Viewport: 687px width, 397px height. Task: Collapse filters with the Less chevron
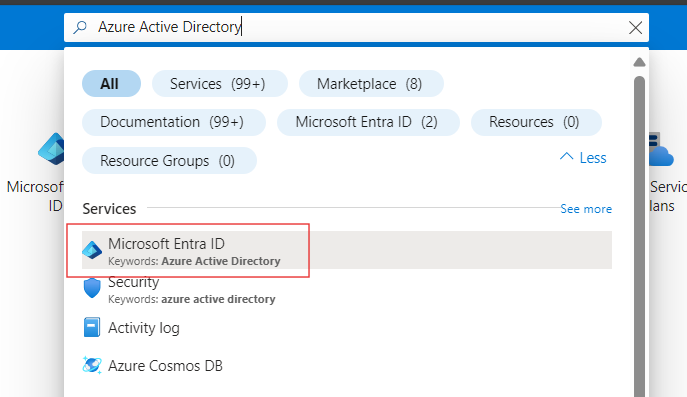coord(583,158)
